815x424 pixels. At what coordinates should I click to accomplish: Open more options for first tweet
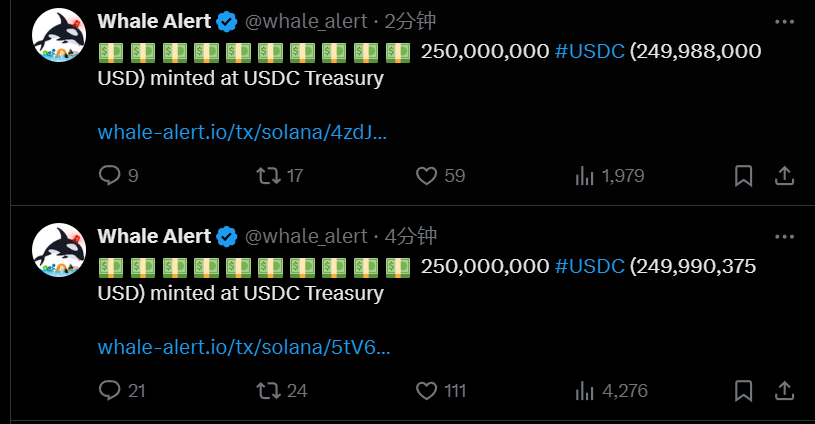pos(785,22)
